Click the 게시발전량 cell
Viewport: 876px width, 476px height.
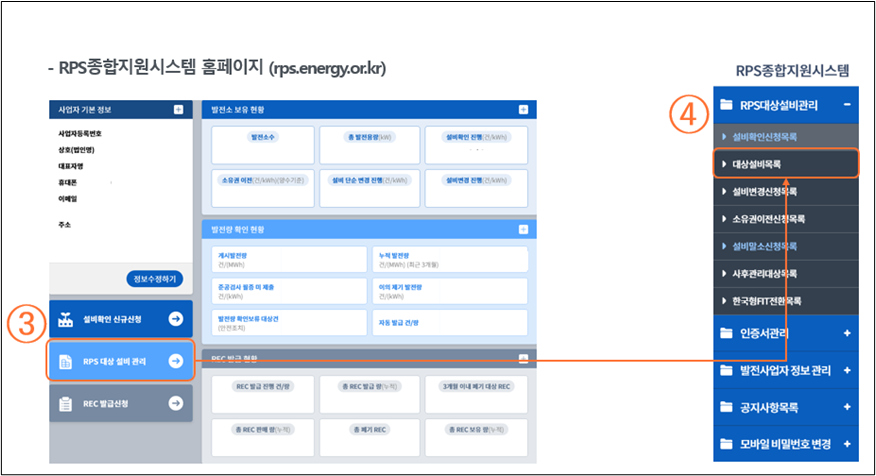(289, 259)
